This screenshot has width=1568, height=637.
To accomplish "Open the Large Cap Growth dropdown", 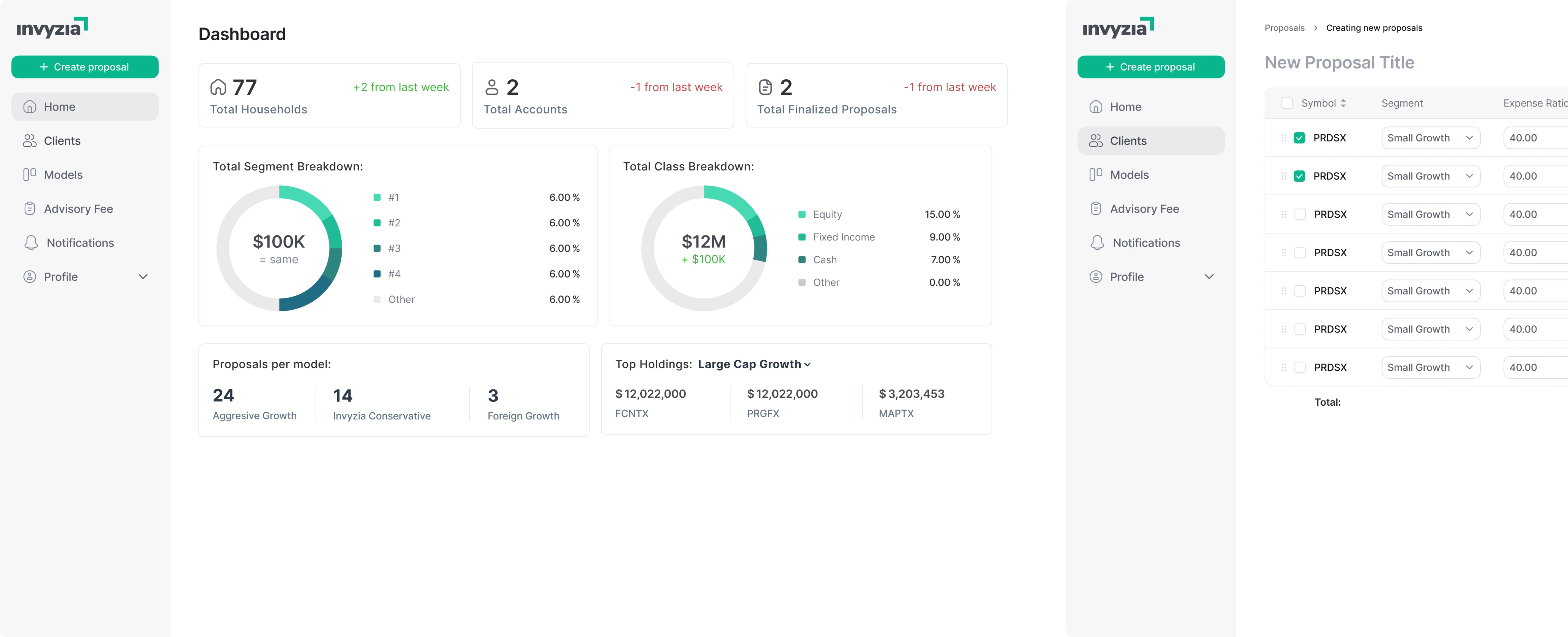I will (754, 364).
